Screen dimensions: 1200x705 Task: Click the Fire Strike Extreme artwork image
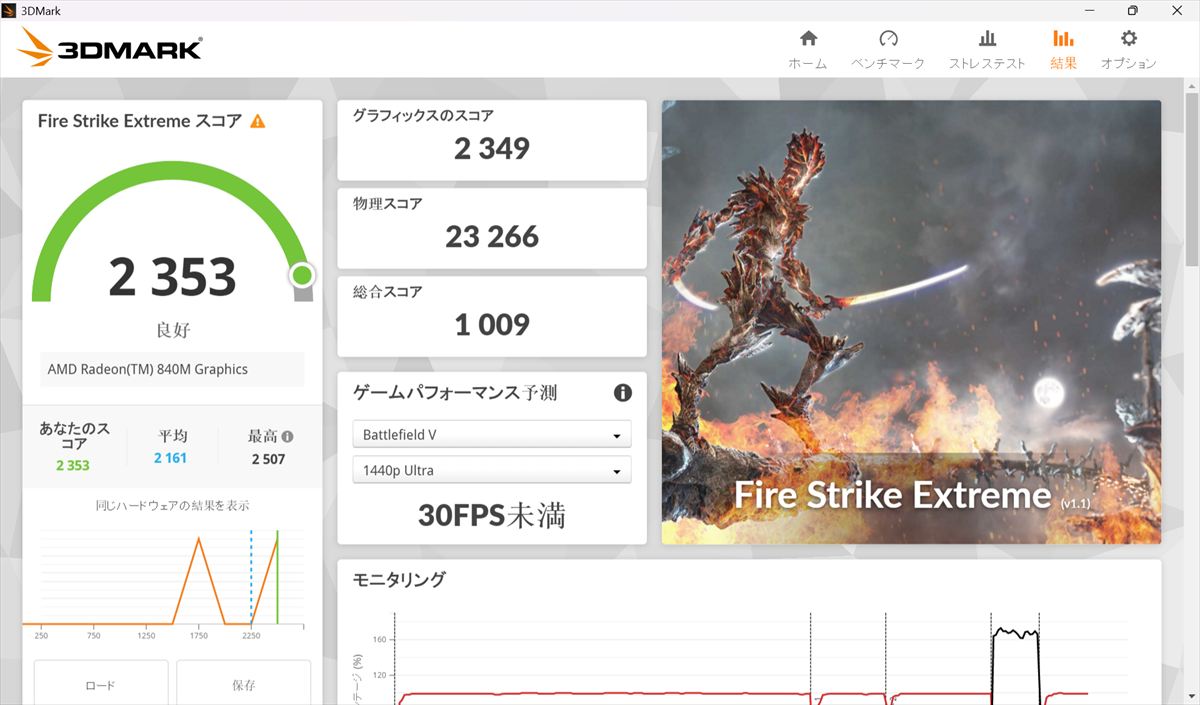[910, 320]
